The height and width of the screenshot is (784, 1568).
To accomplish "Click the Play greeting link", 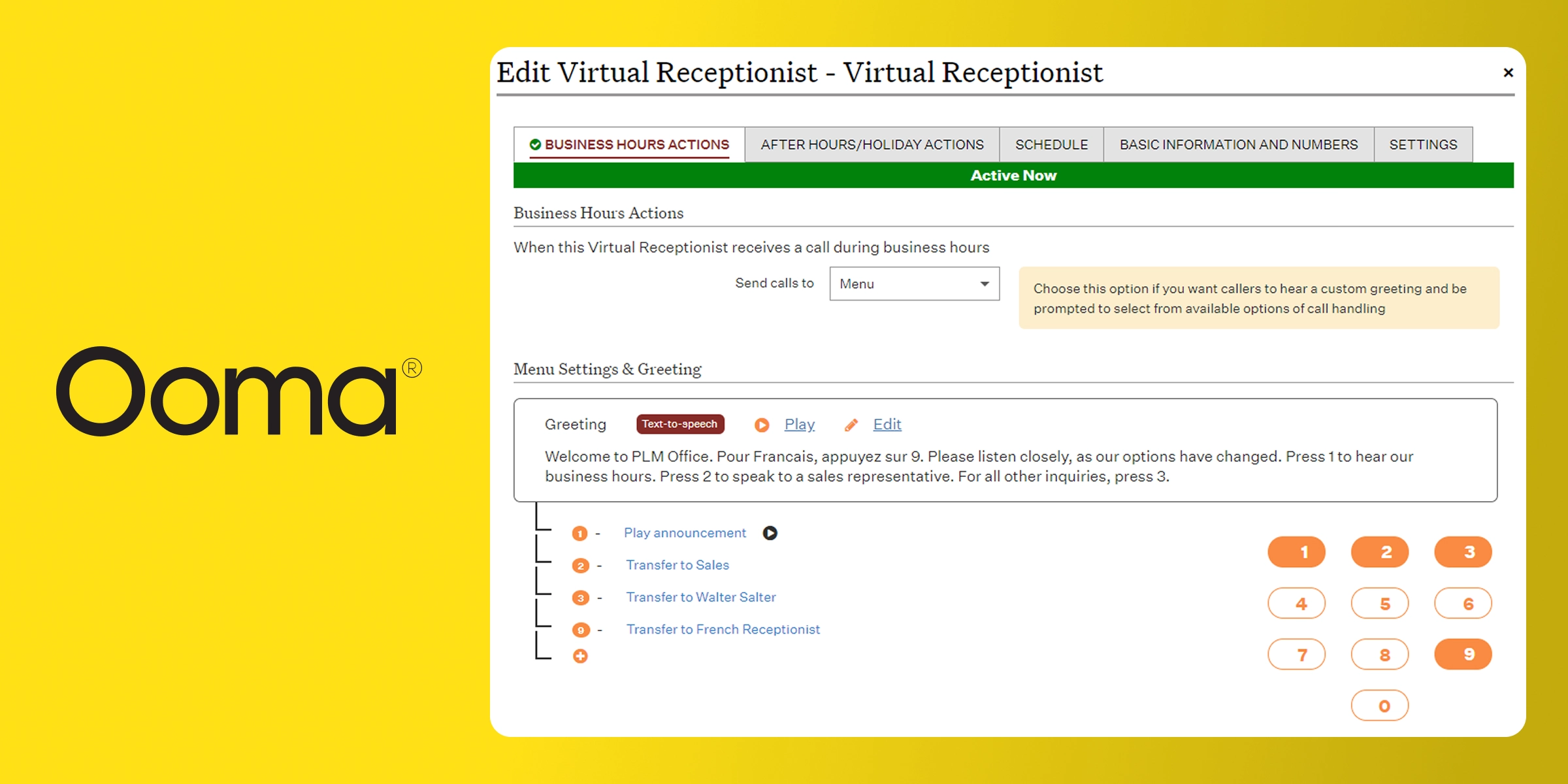I will point(800,425).
